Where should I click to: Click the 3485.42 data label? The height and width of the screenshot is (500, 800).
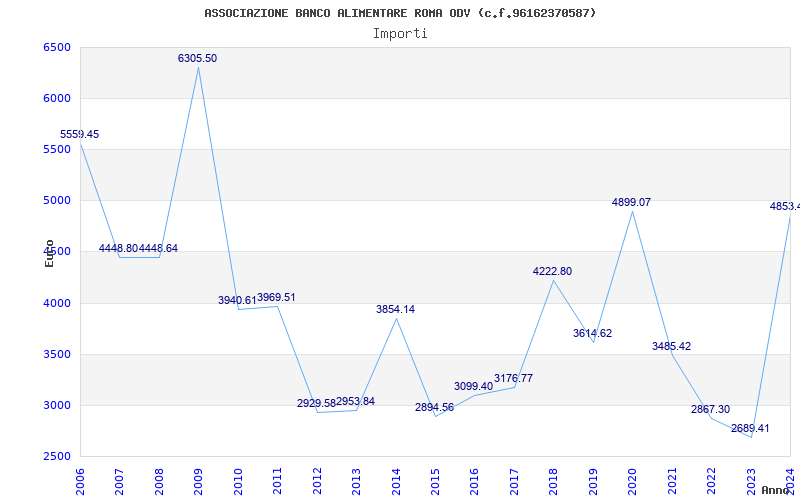671,346
